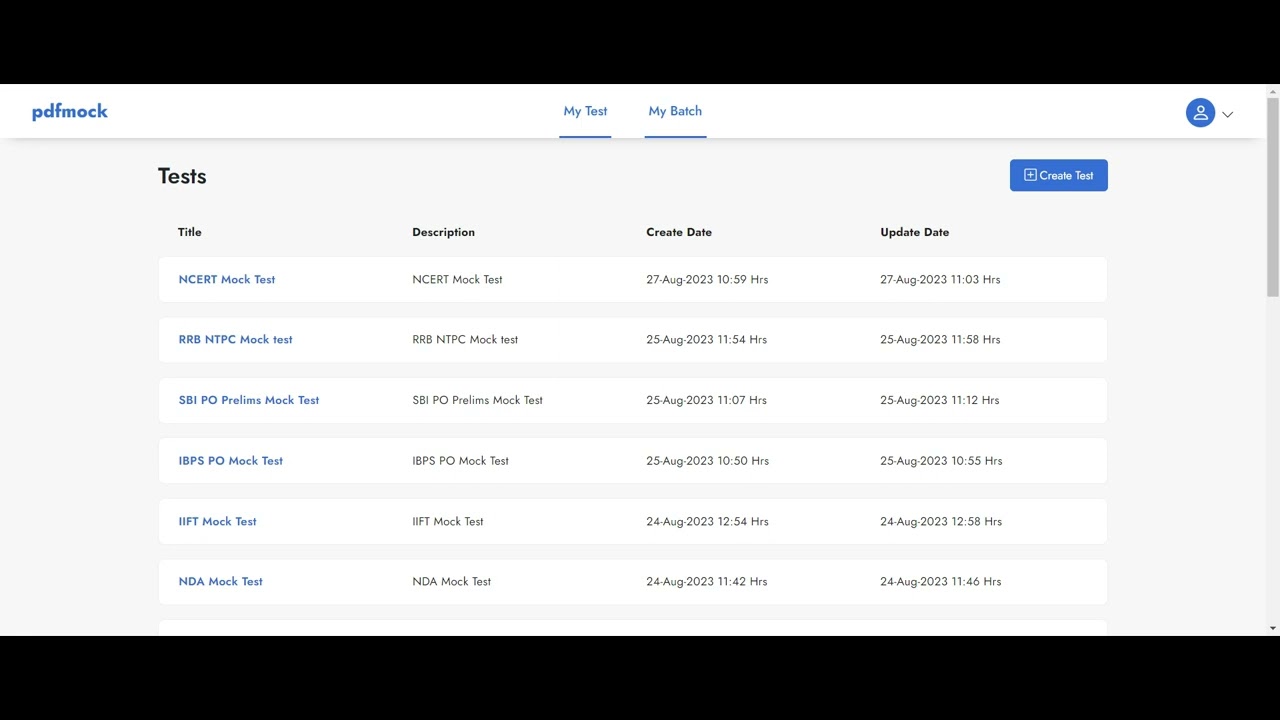Click the Create Test button
The height and width of the screenshot is (720, 1280).
[1058, 175]
